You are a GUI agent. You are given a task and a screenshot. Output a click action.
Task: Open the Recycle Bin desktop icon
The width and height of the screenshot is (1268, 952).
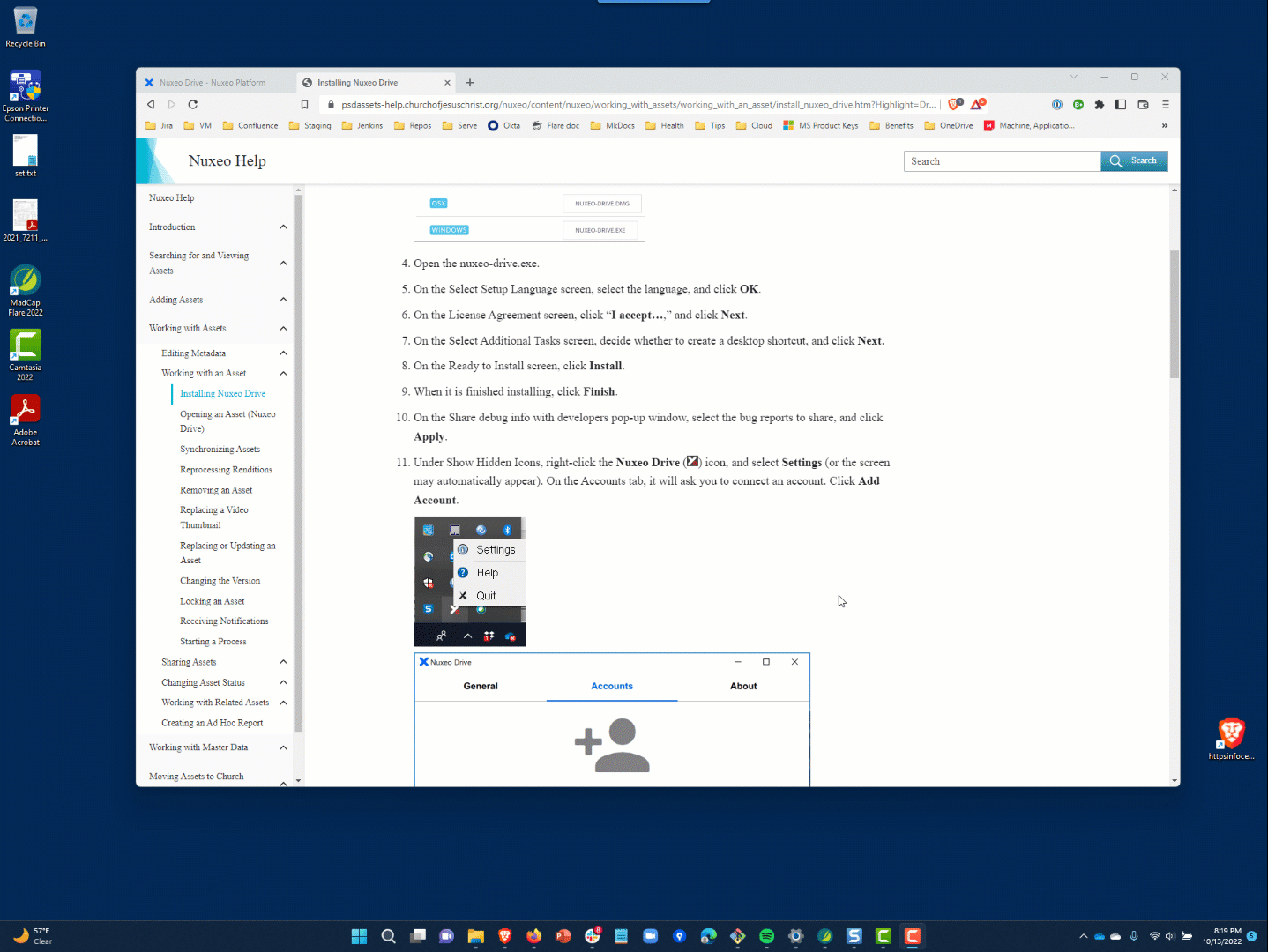click(26, 26)
